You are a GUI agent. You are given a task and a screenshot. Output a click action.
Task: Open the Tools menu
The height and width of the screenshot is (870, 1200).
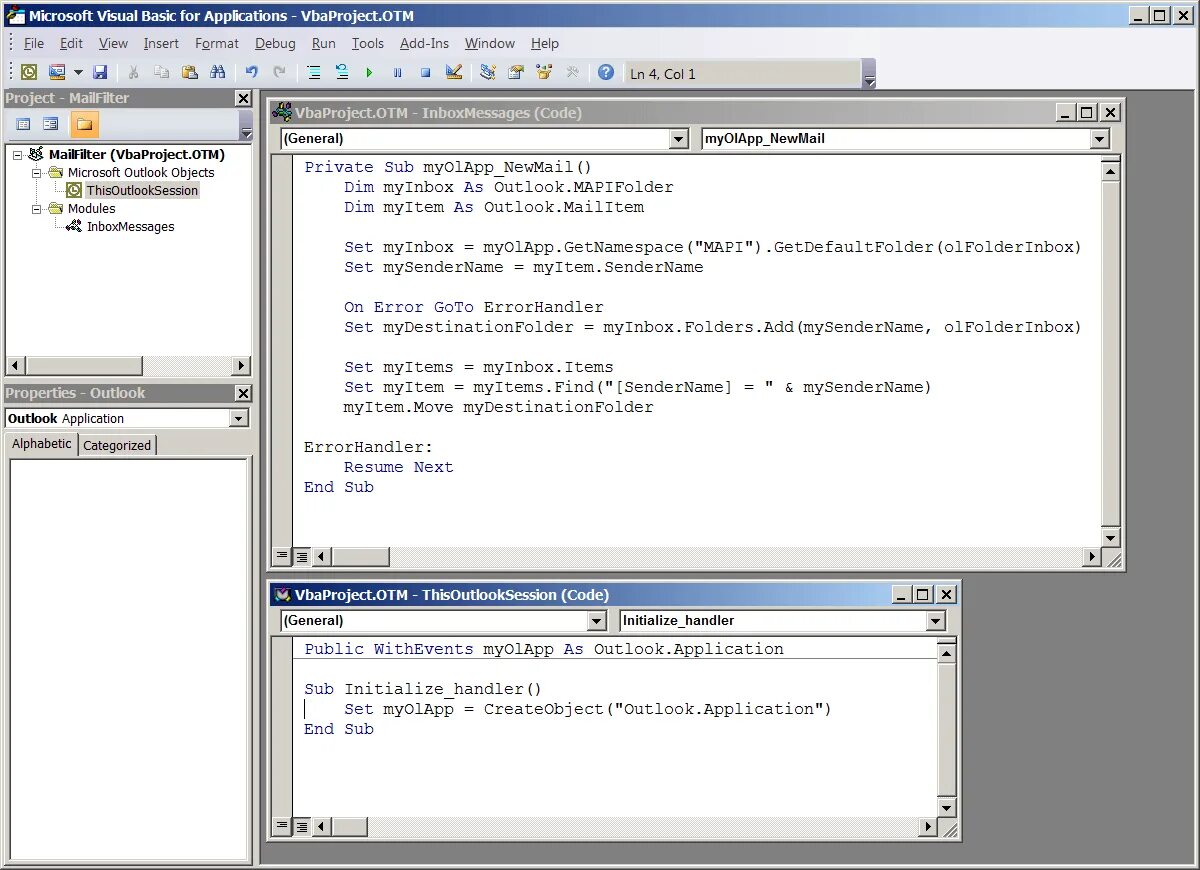pos(368,43)
